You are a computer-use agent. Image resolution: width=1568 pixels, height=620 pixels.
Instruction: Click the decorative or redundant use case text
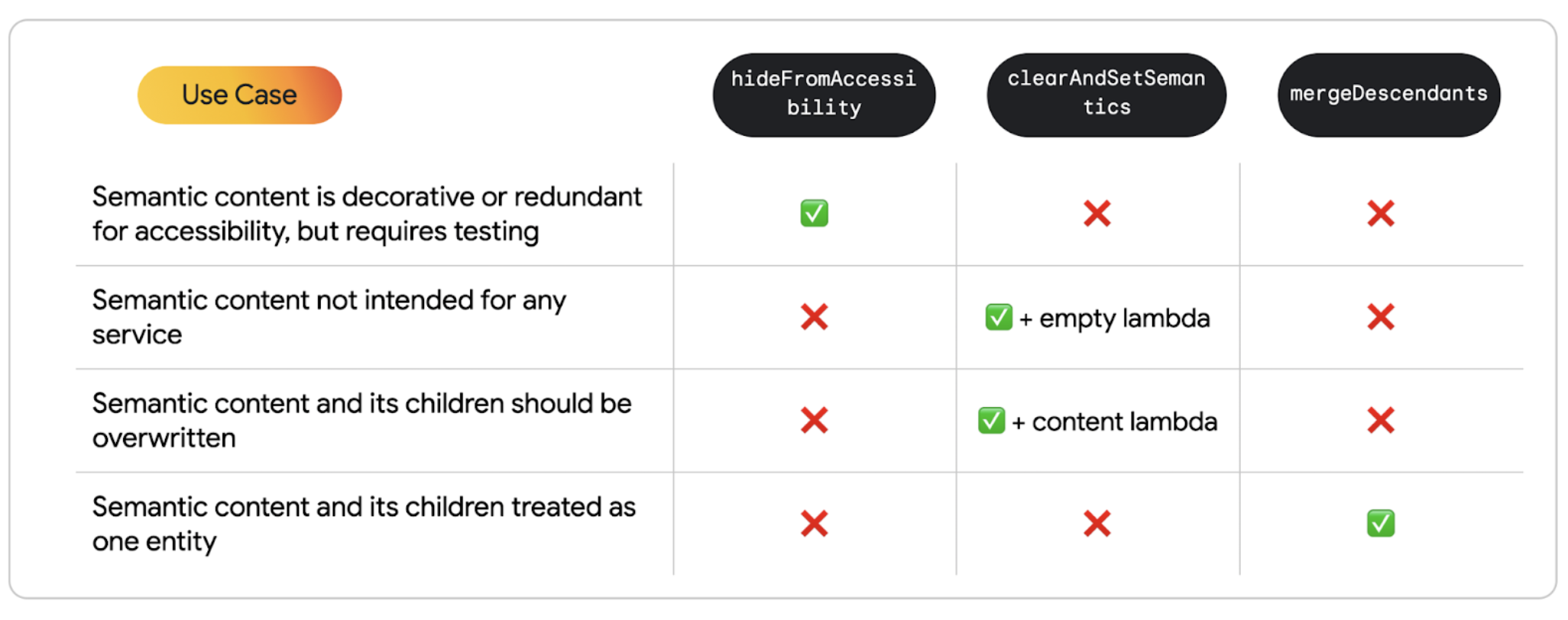[366, 214]
